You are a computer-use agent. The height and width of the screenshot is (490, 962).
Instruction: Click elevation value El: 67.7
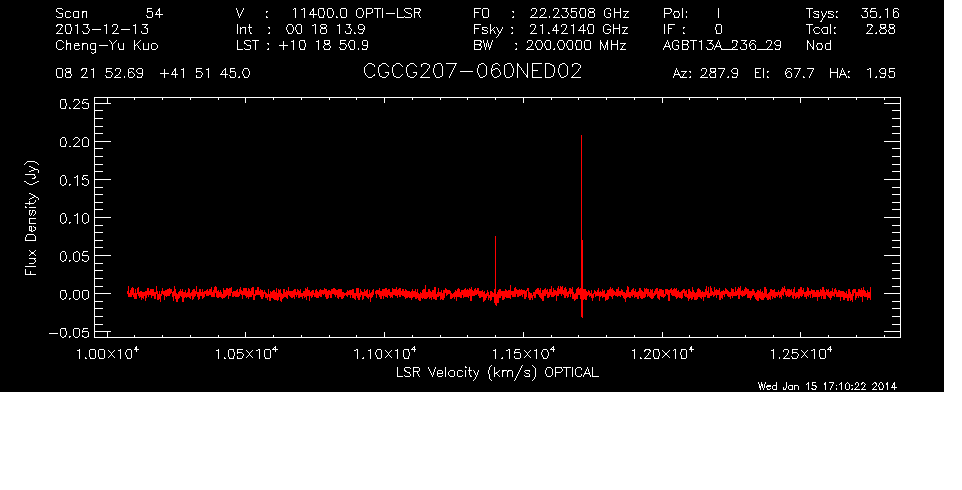click(x=785, y=74)
